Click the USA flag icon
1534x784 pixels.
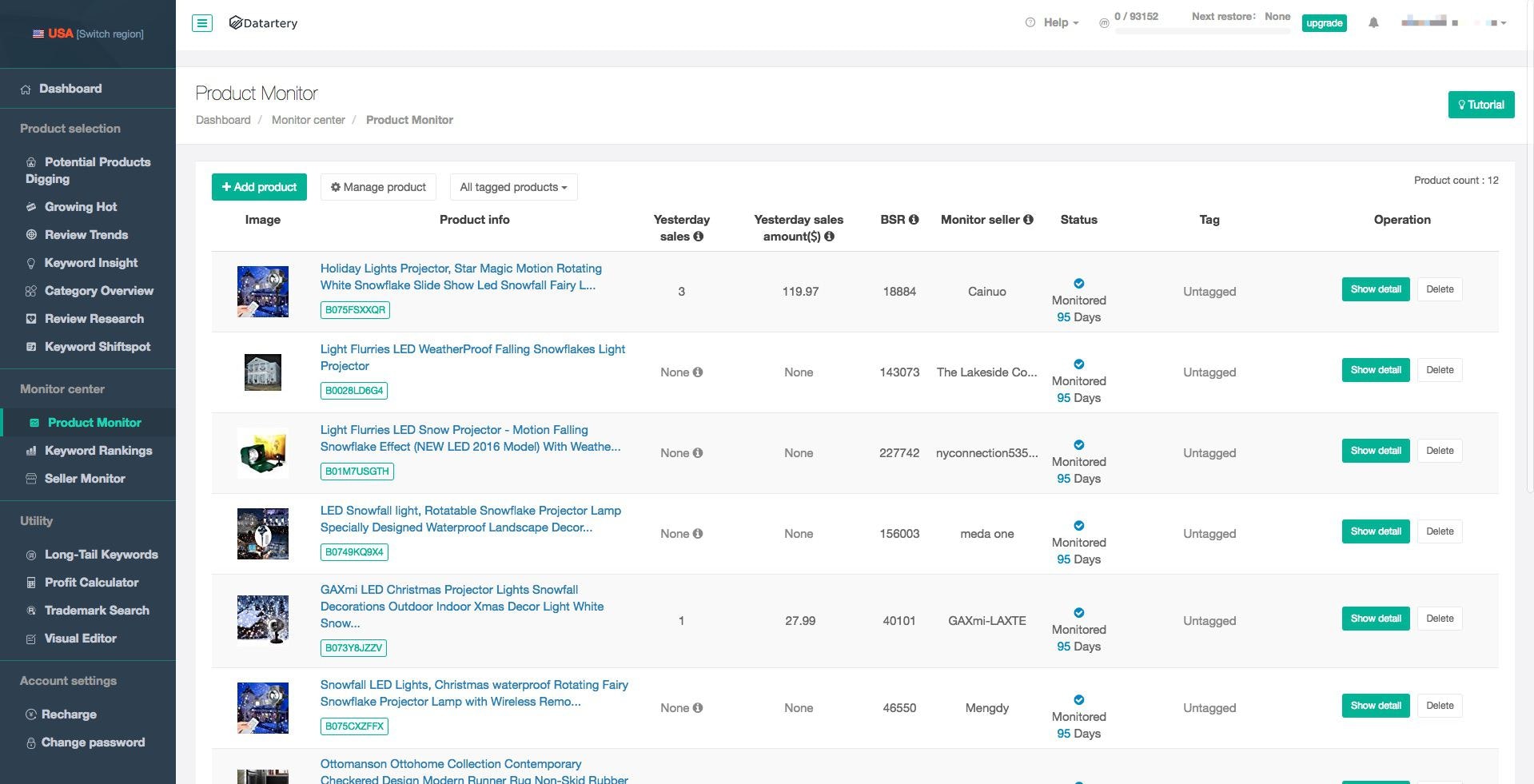(38, 34)
